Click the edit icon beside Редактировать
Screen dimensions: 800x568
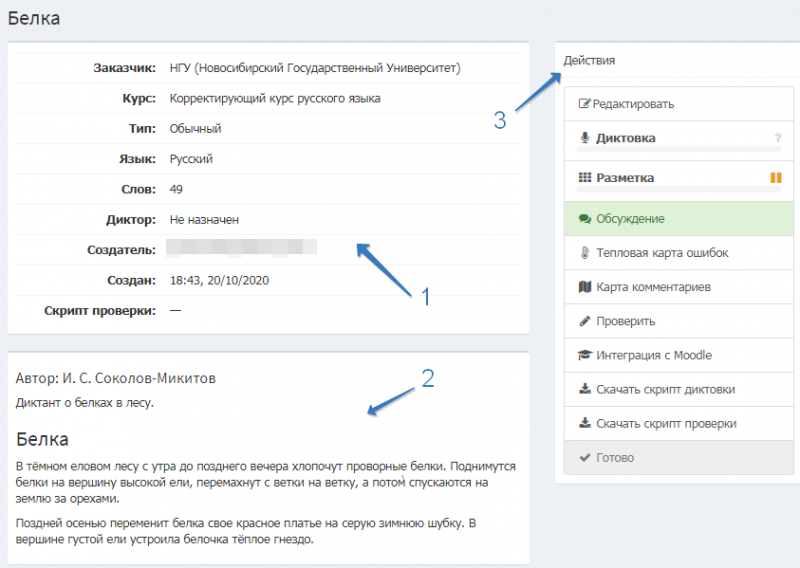click(585, 104)
